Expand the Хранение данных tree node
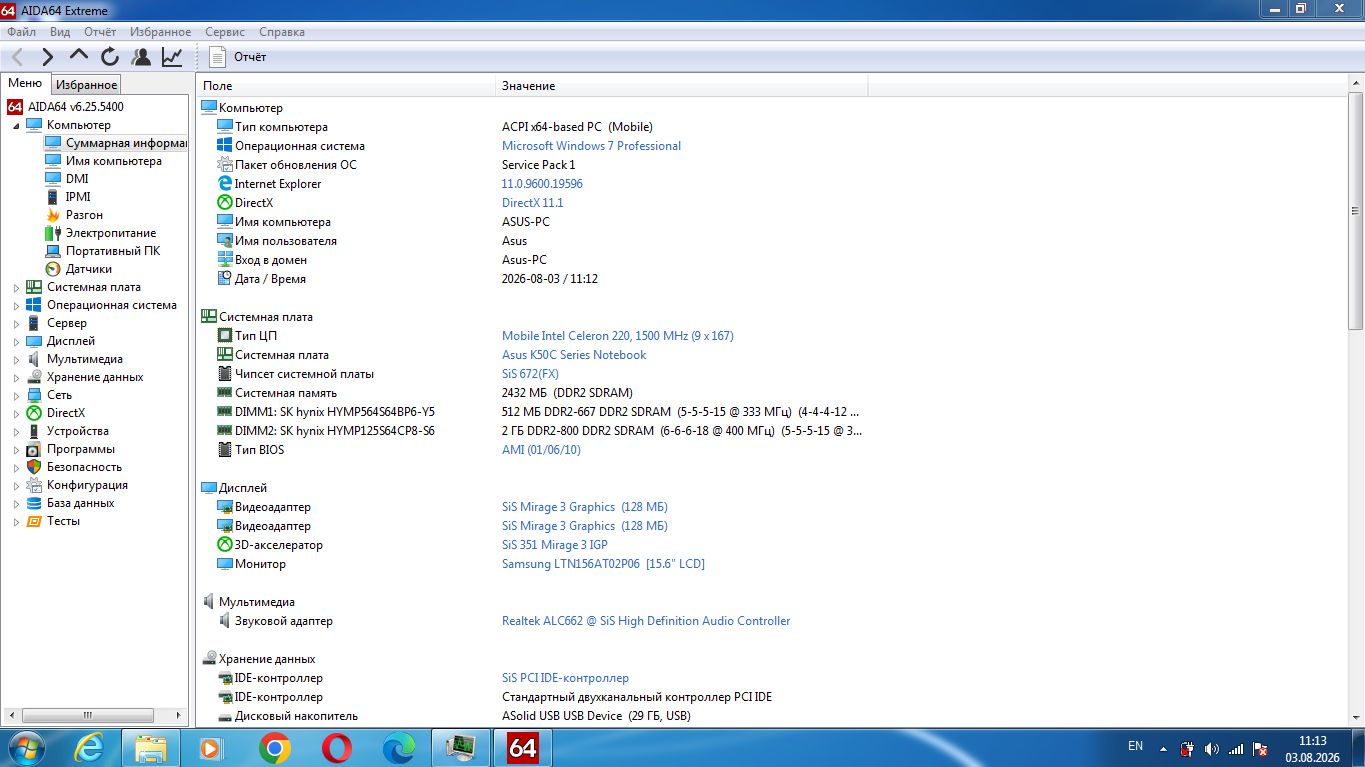 [16, 378]
